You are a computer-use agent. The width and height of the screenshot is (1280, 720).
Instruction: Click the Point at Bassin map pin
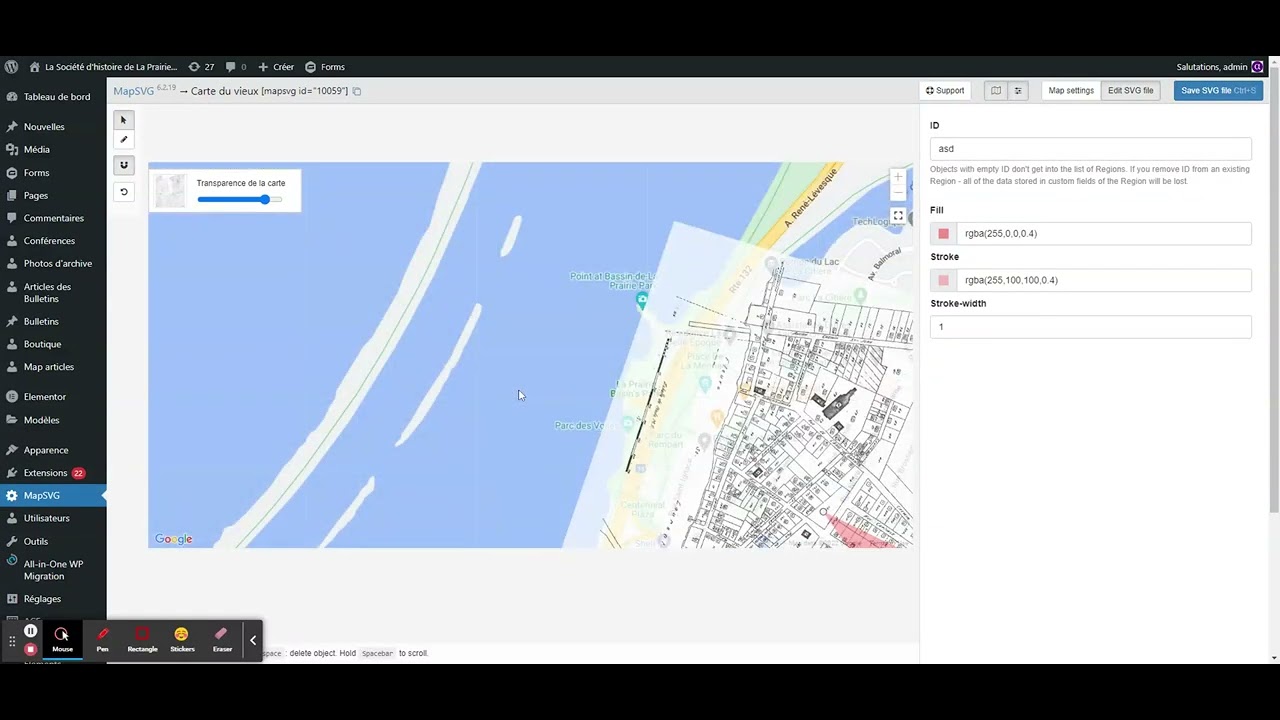[642, 300]
